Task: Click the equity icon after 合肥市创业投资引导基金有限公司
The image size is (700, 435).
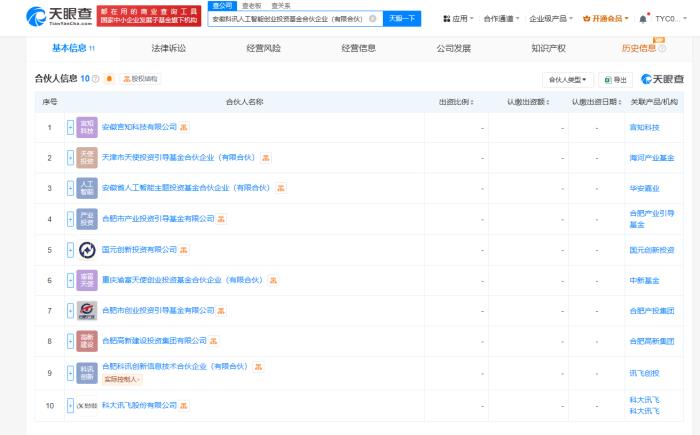Action: tap(221, 310)
